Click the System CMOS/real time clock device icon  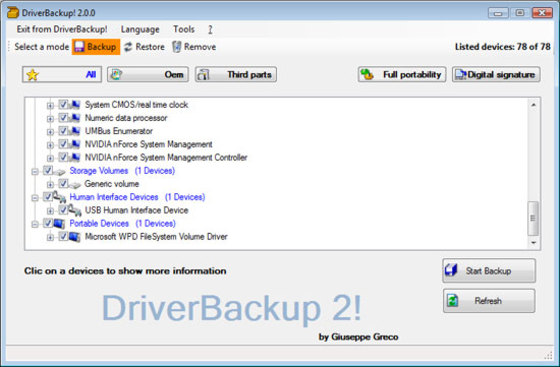click(75, 105)
